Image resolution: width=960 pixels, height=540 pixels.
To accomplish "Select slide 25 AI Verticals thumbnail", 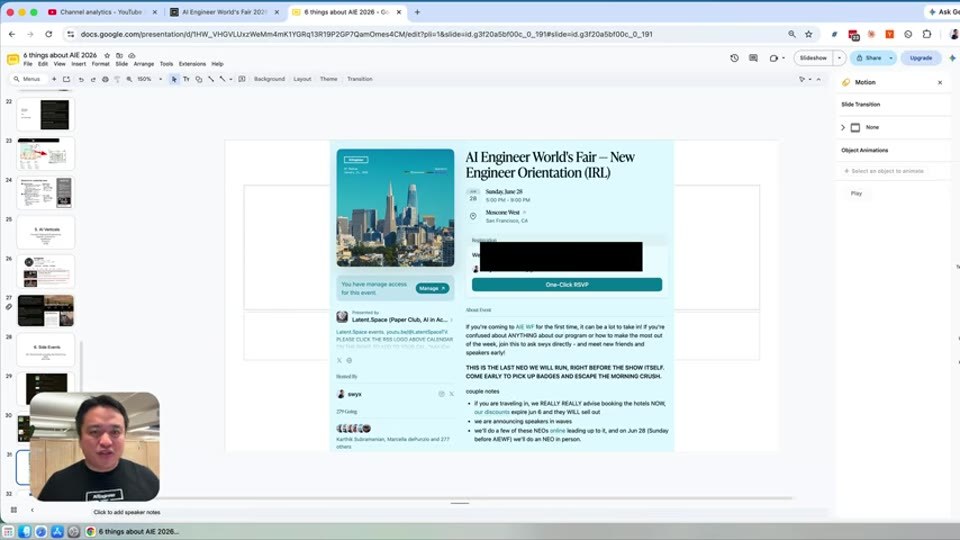I will (x=45, y=232).
